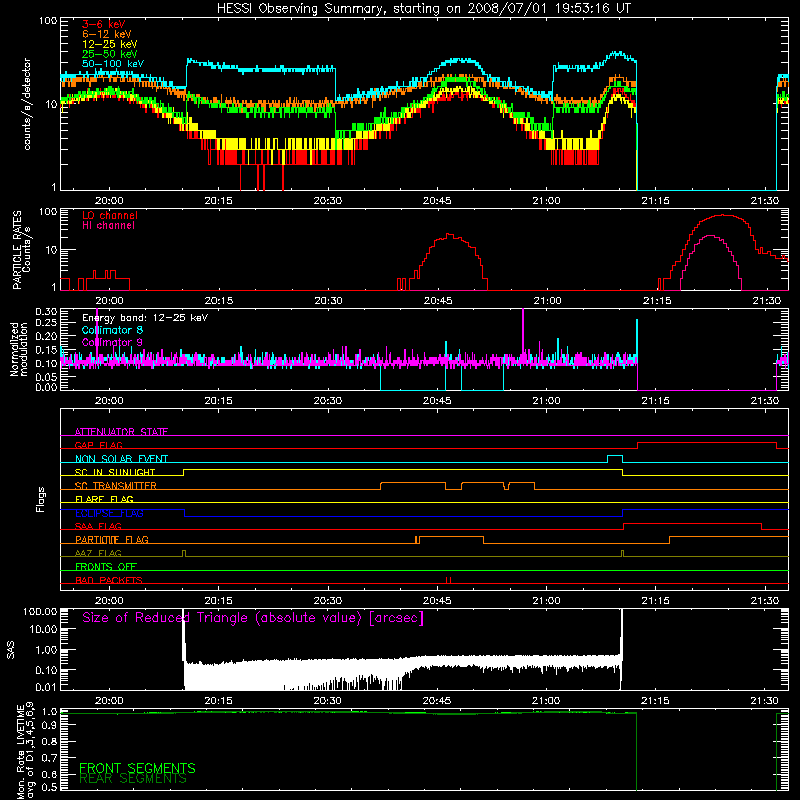Click the SC IN SUNLIGHT flag label
Image resolution: width=800 pixels, height=800 pixels.
[115, 472]
